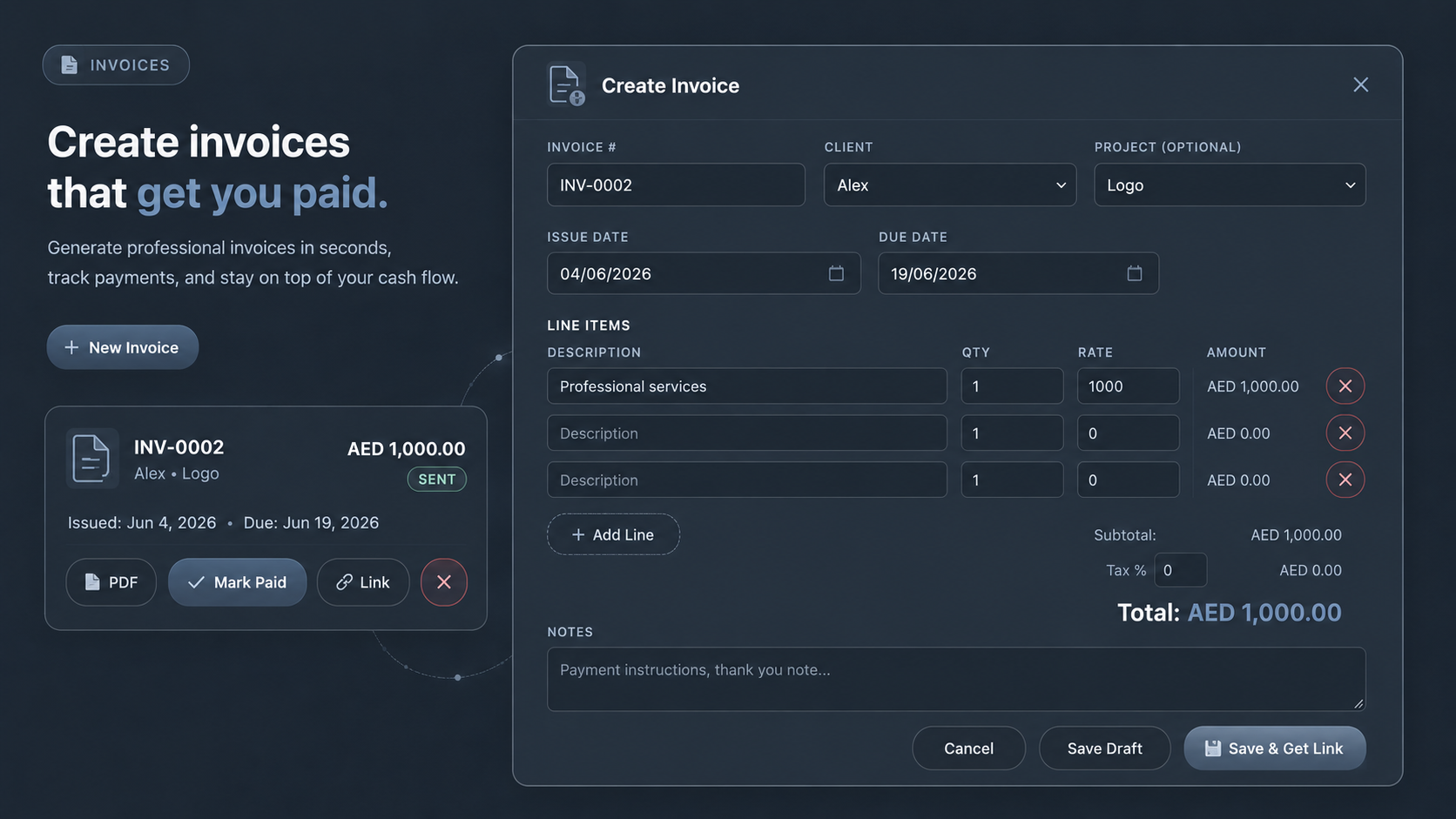Click the INV-0002 invoice card document icon

click(92, 458)
